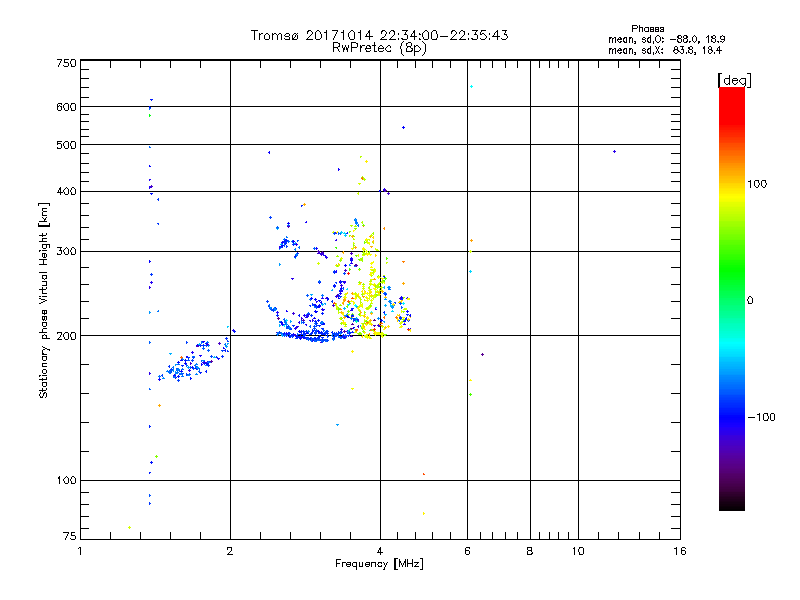The image size is (800, 600).
Task: Click the 'Frequency [MHz]' x-axis label
Action: pos(379,564)
